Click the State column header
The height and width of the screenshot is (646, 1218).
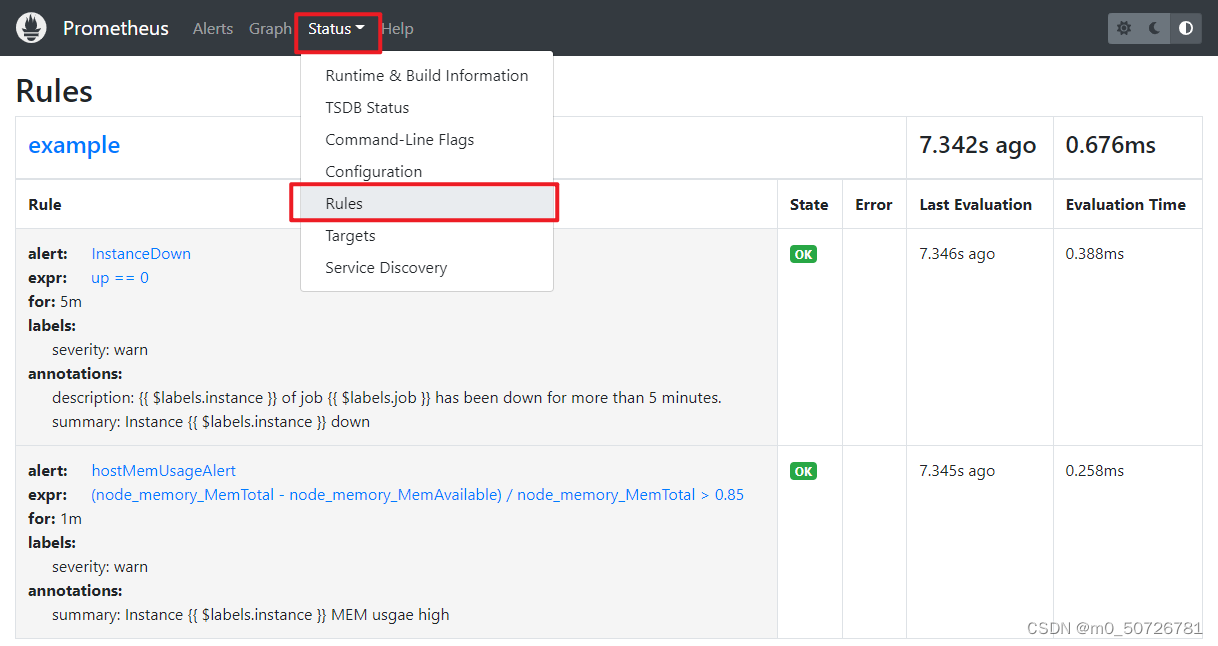(809, 205)
